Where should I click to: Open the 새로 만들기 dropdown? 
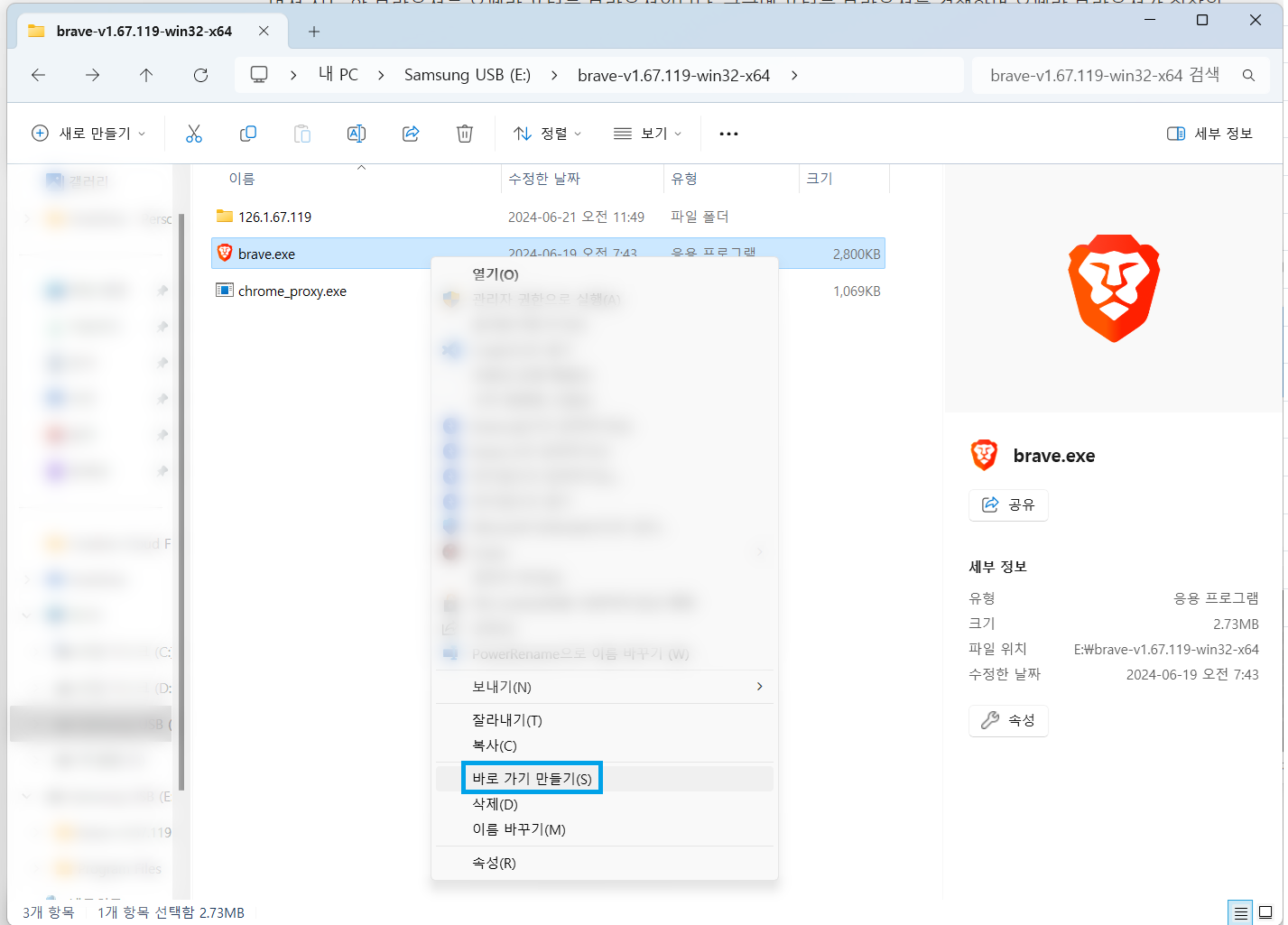88,134
